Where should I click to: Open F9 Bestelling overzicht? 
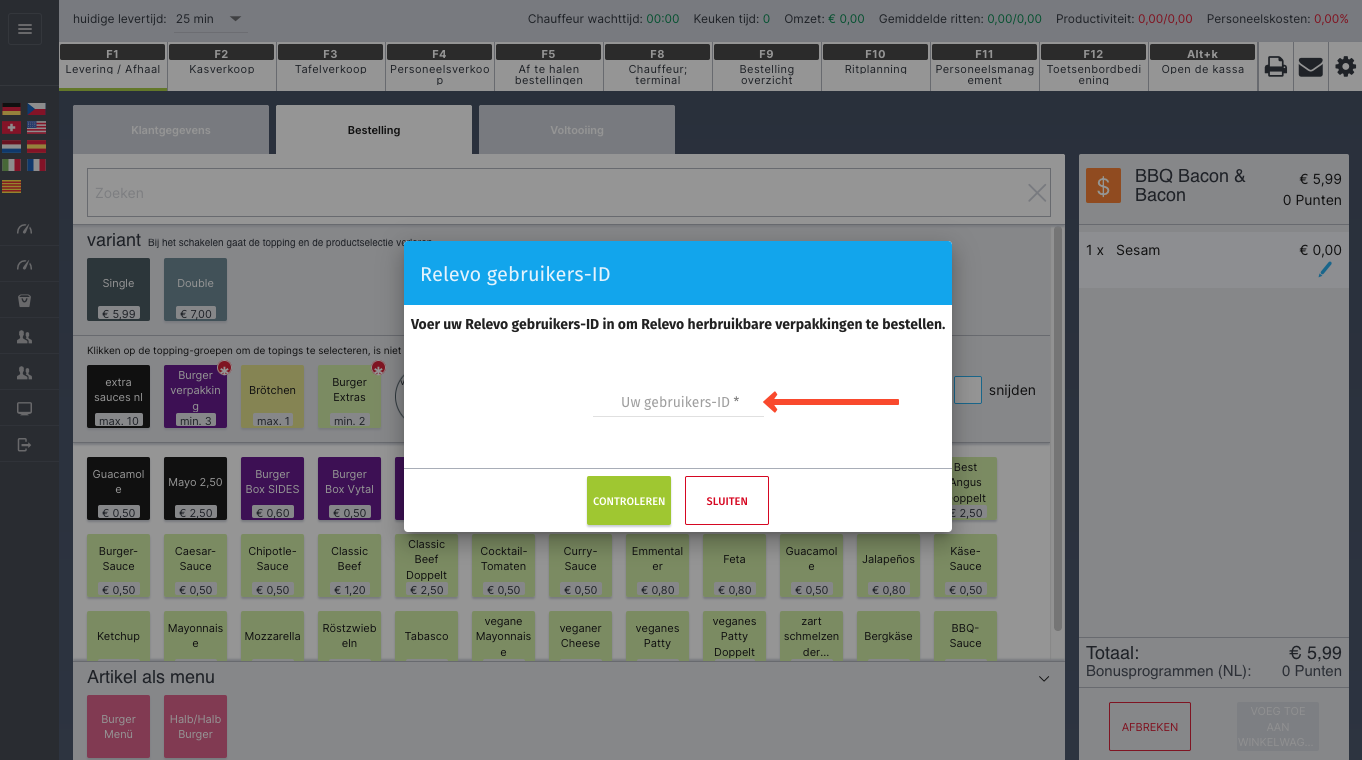click(x=766, y=67)
